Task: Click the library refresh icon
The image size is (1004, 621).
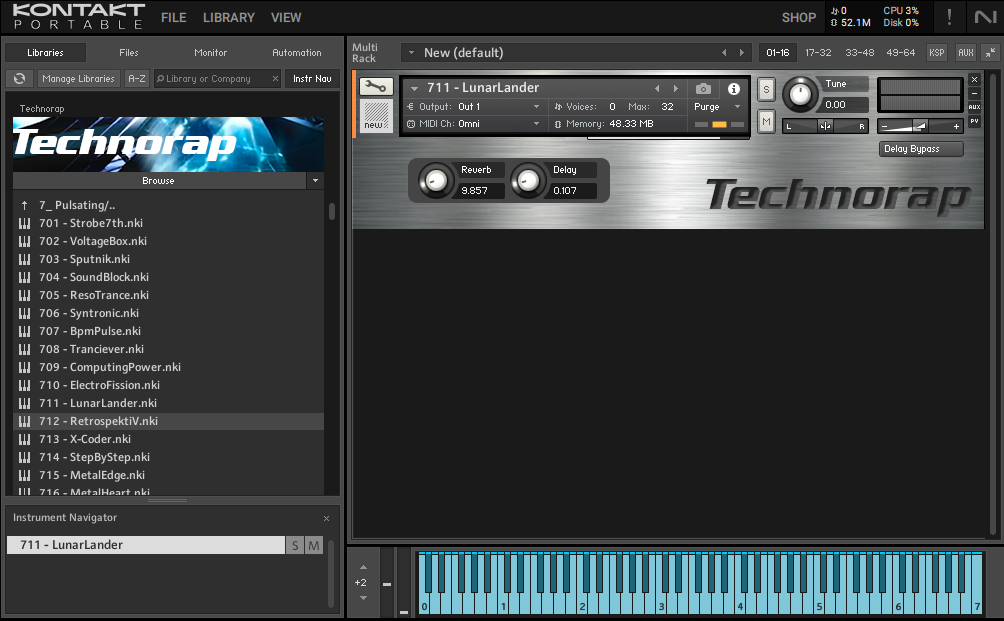Action: [x=20, y=78]
